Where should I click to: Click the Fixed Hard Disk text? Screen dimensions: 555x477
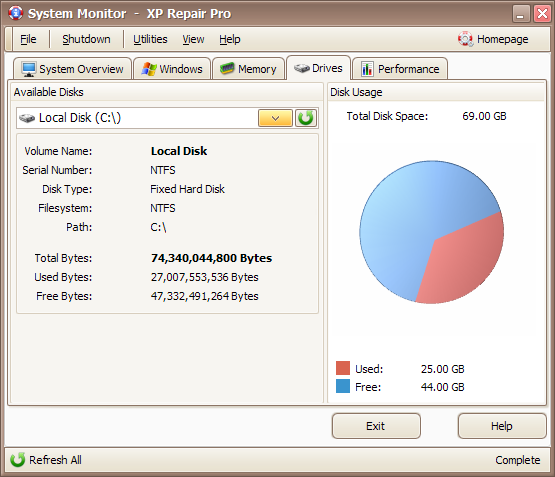pos(187,189)
